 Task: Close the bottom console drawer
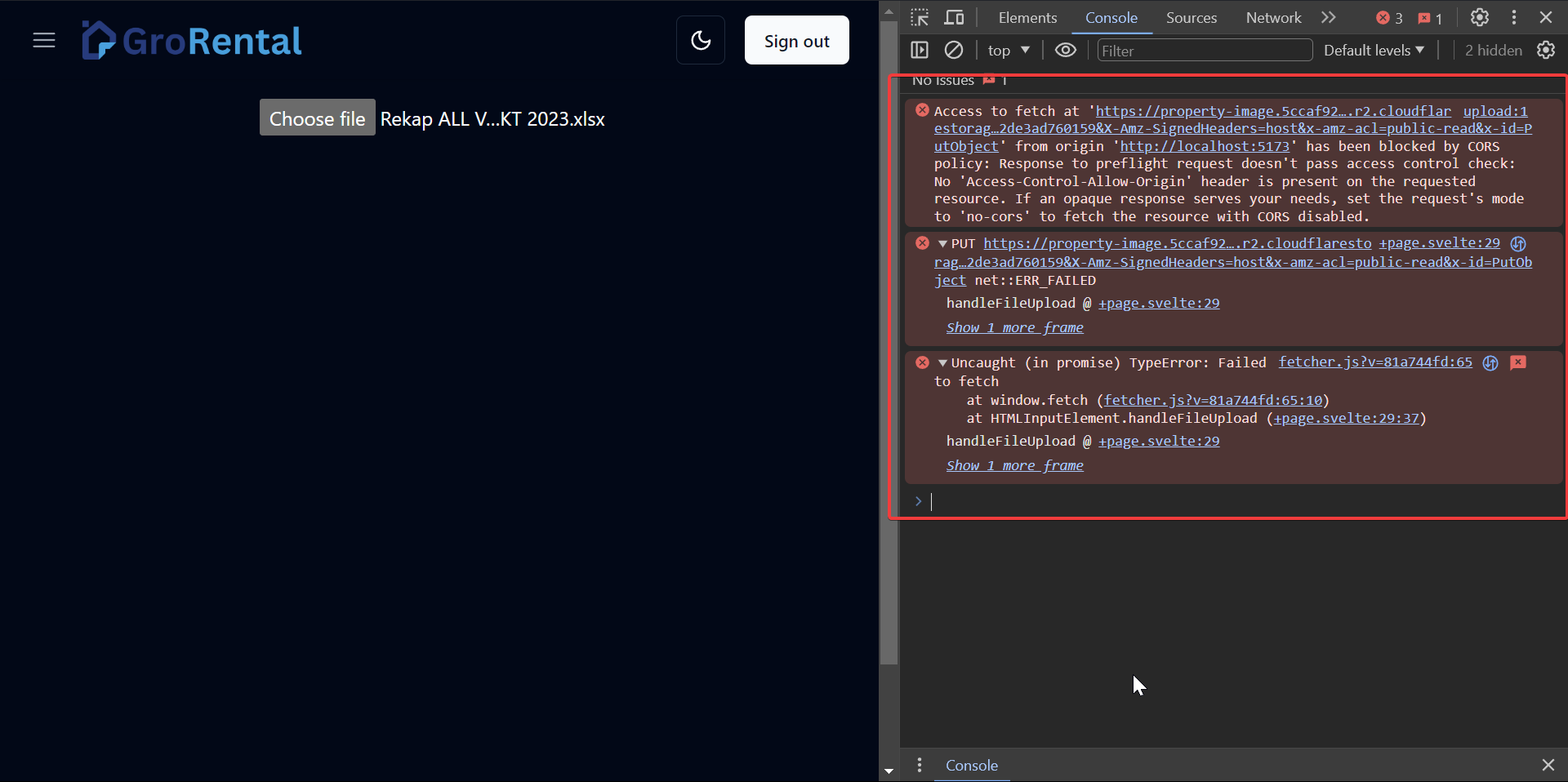coord(1548,765)
